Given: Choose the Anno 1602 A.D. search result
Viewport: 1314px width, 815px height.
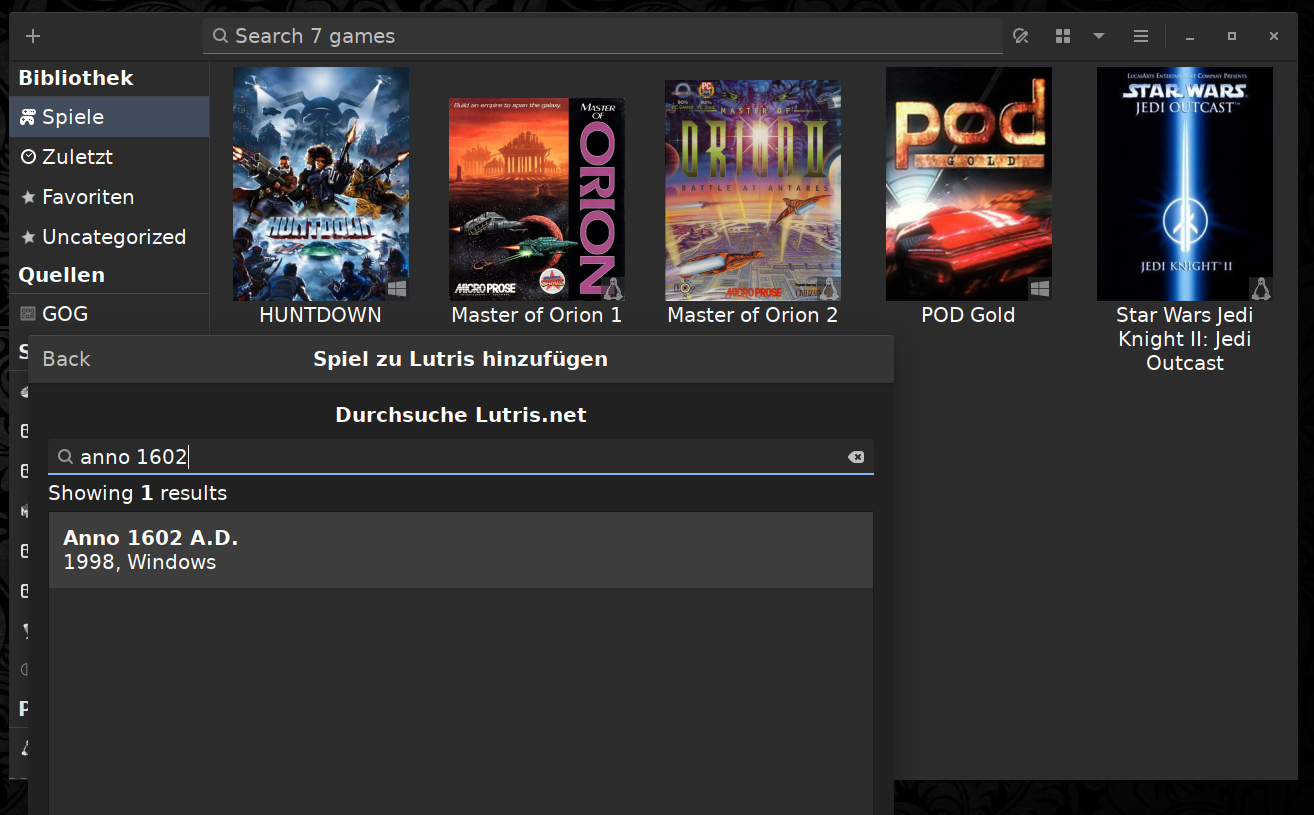Looking at the screenshot, I should tap(461, 550).
